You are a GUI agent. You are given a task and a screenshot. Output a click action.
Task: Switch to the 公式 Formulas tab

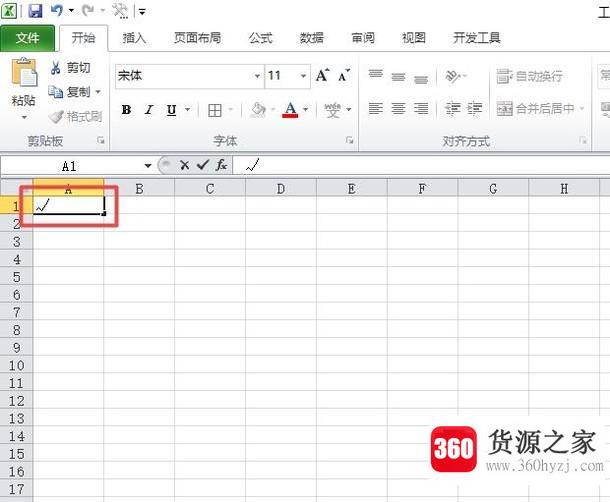[x=261, y=38]
